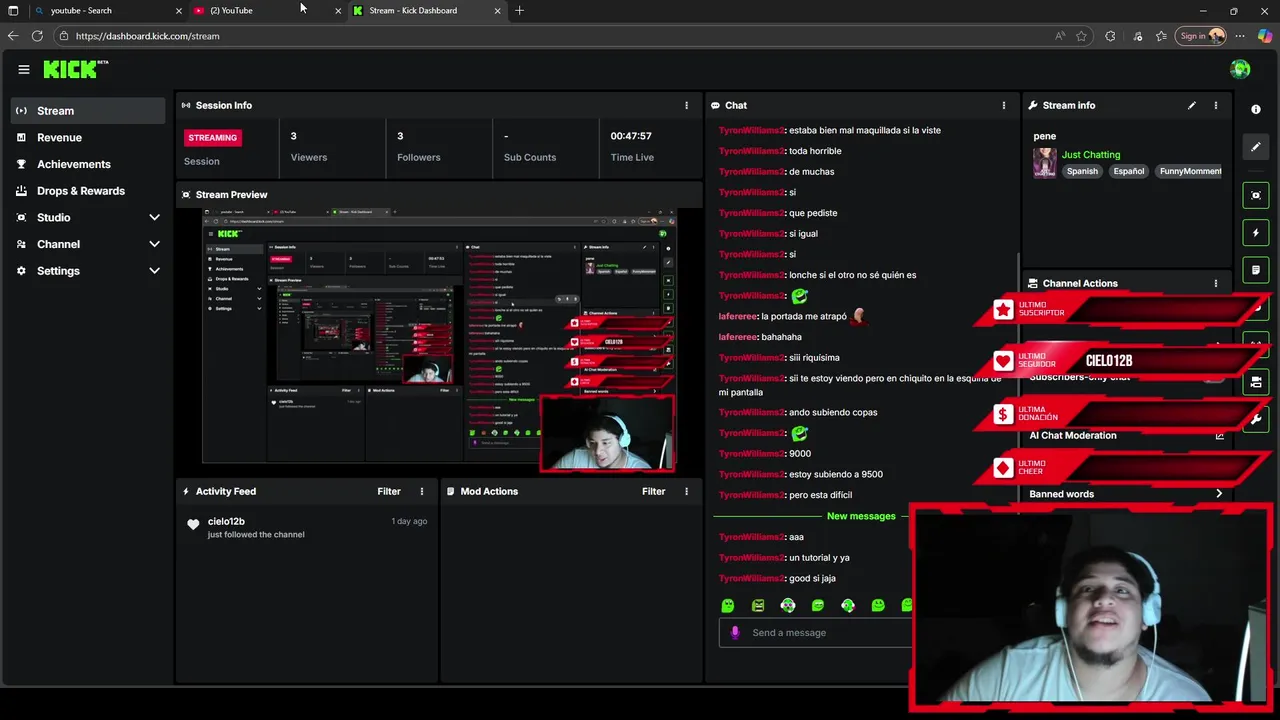
Task: Add page to browser favorites star
Action: (1081, 36)
